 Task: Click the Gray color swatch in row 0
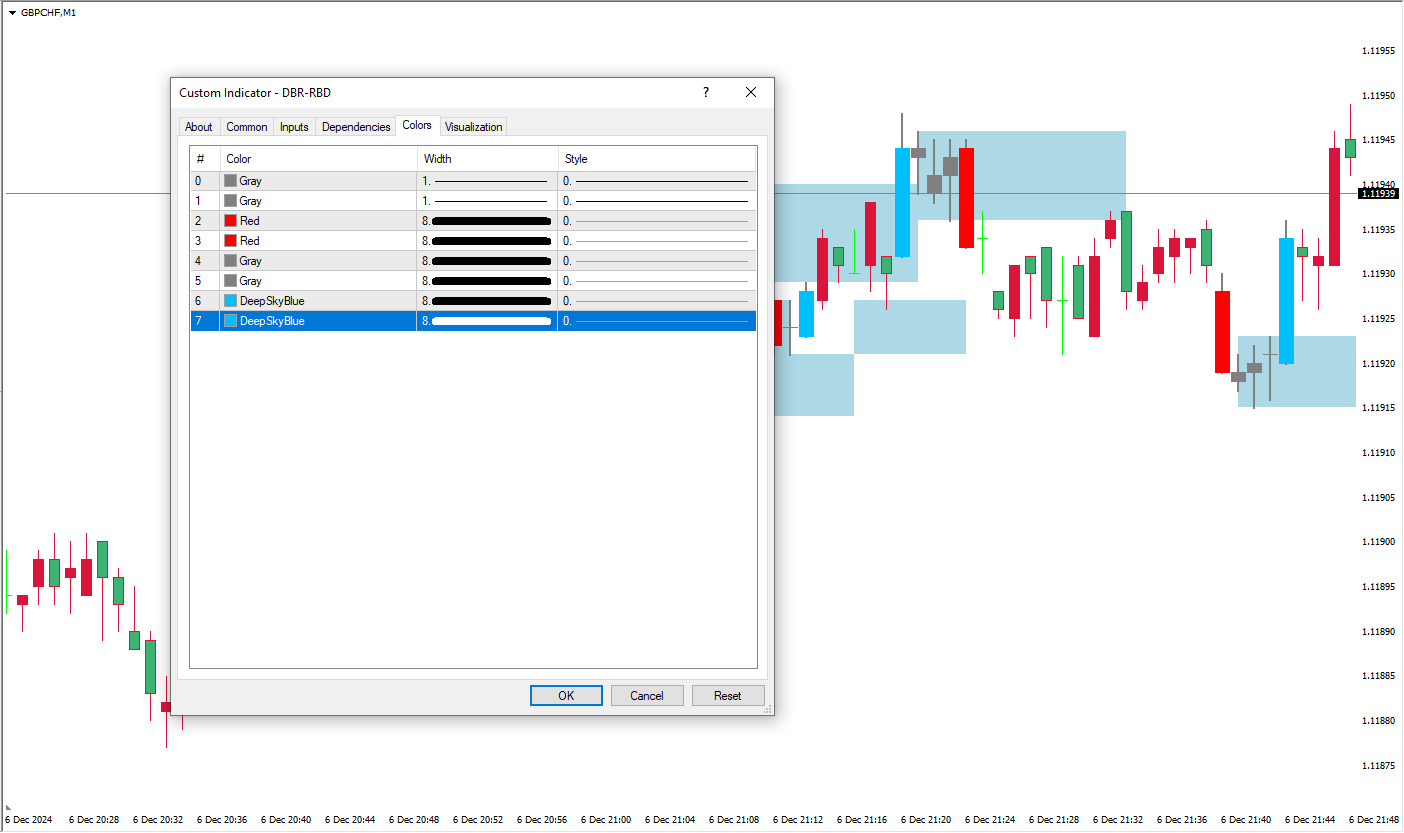click(231, 181)
